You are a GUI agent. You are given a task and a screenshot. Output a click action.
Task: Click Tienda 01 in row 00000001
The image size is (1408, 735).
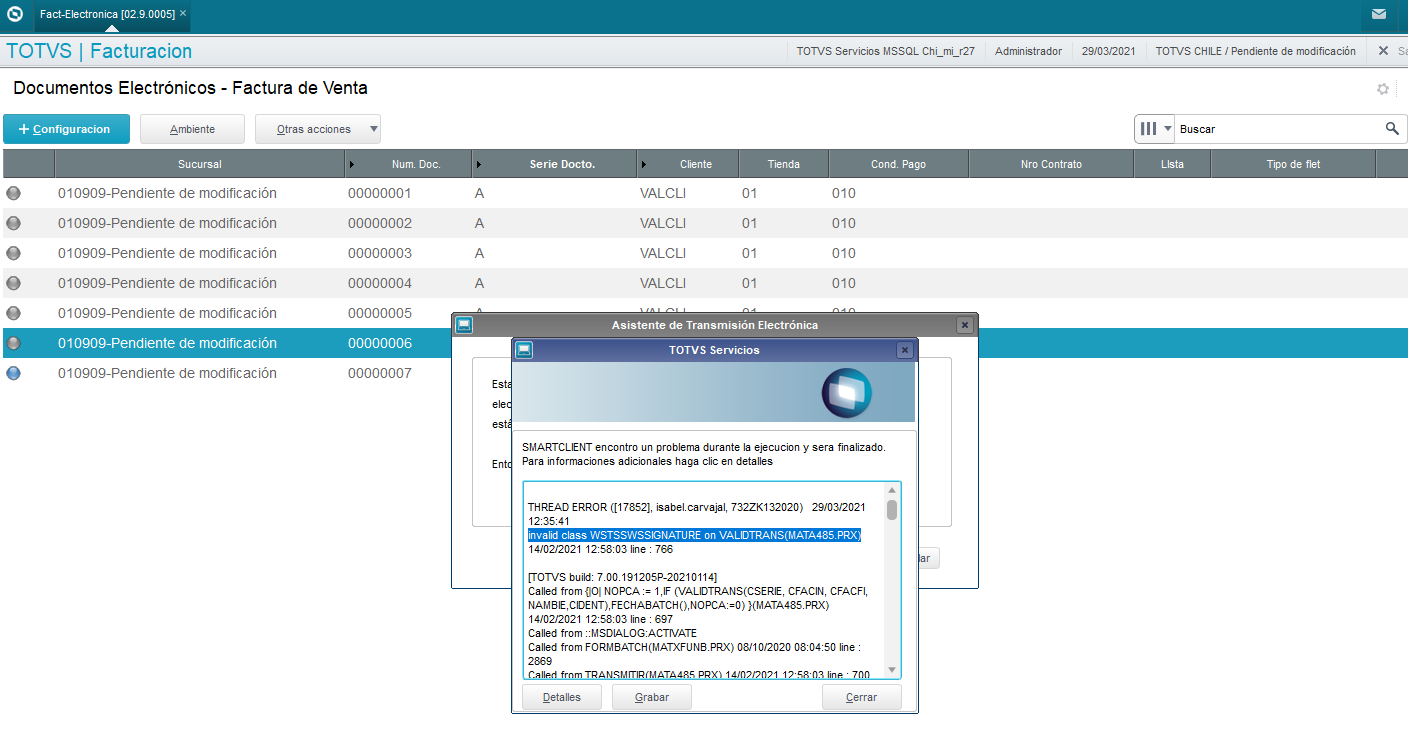coord(750,193)
